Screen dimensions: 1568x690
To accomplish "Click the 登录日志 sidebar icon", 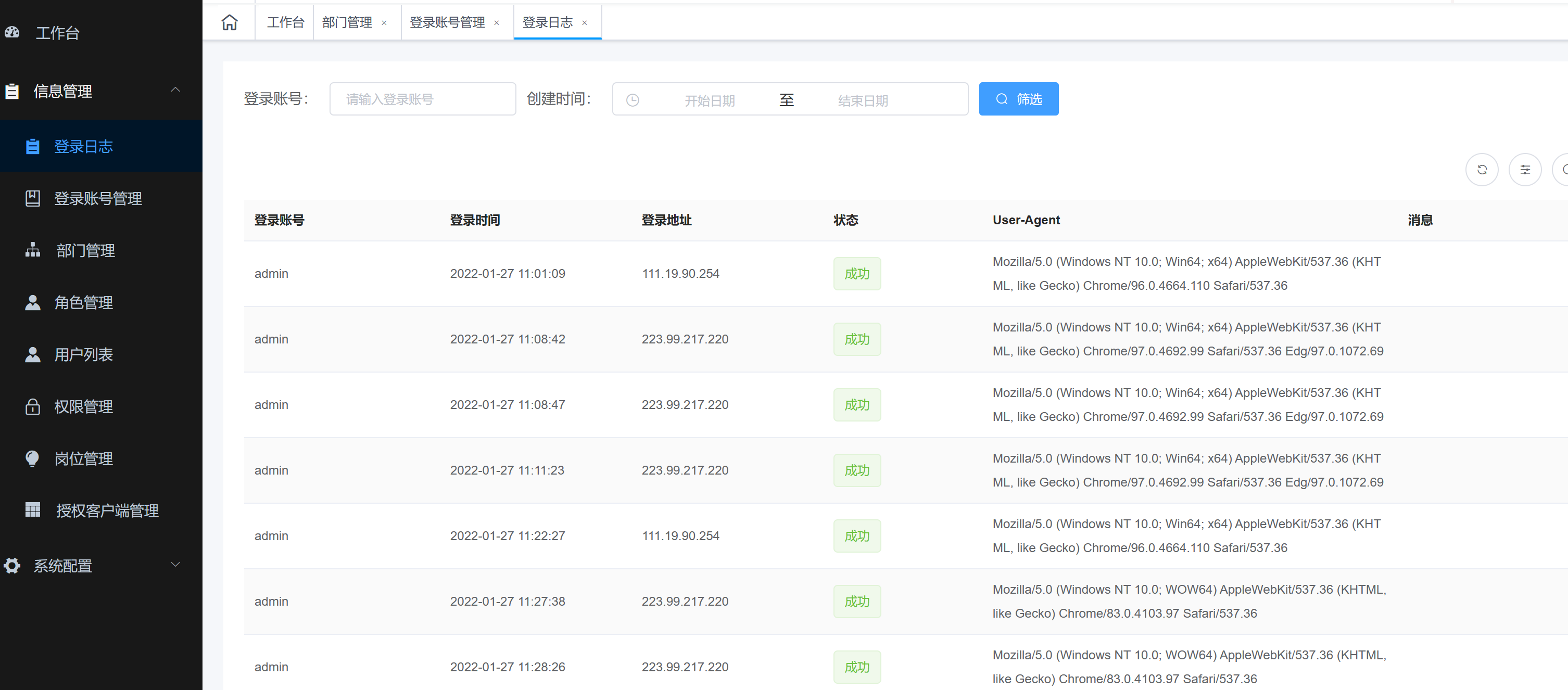I will (33, 147).
